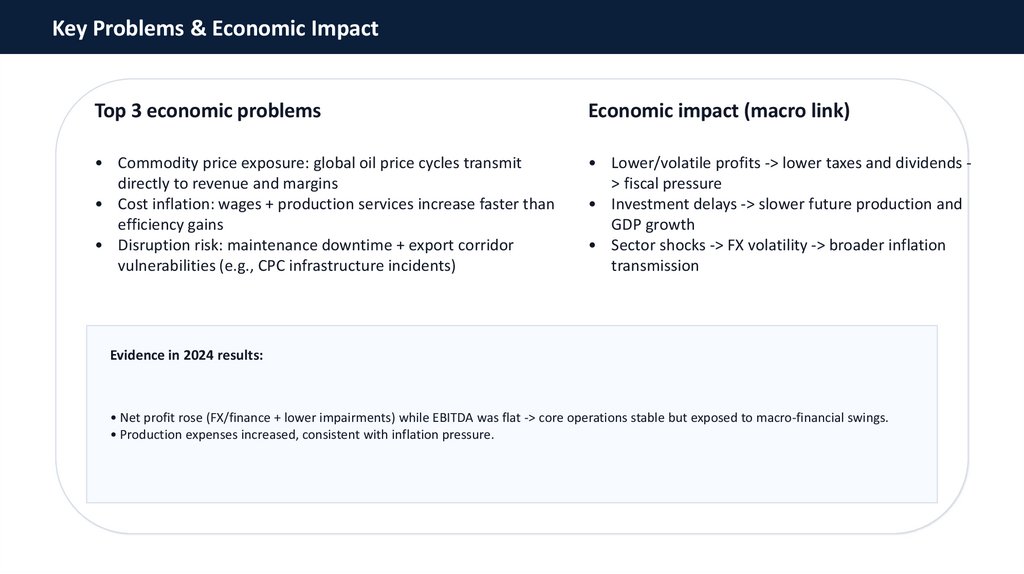This screenshot has width=1024, height=574.
Task: Click the 'Commodity price exposure' bullet point
Action: (x=319, y=173)
